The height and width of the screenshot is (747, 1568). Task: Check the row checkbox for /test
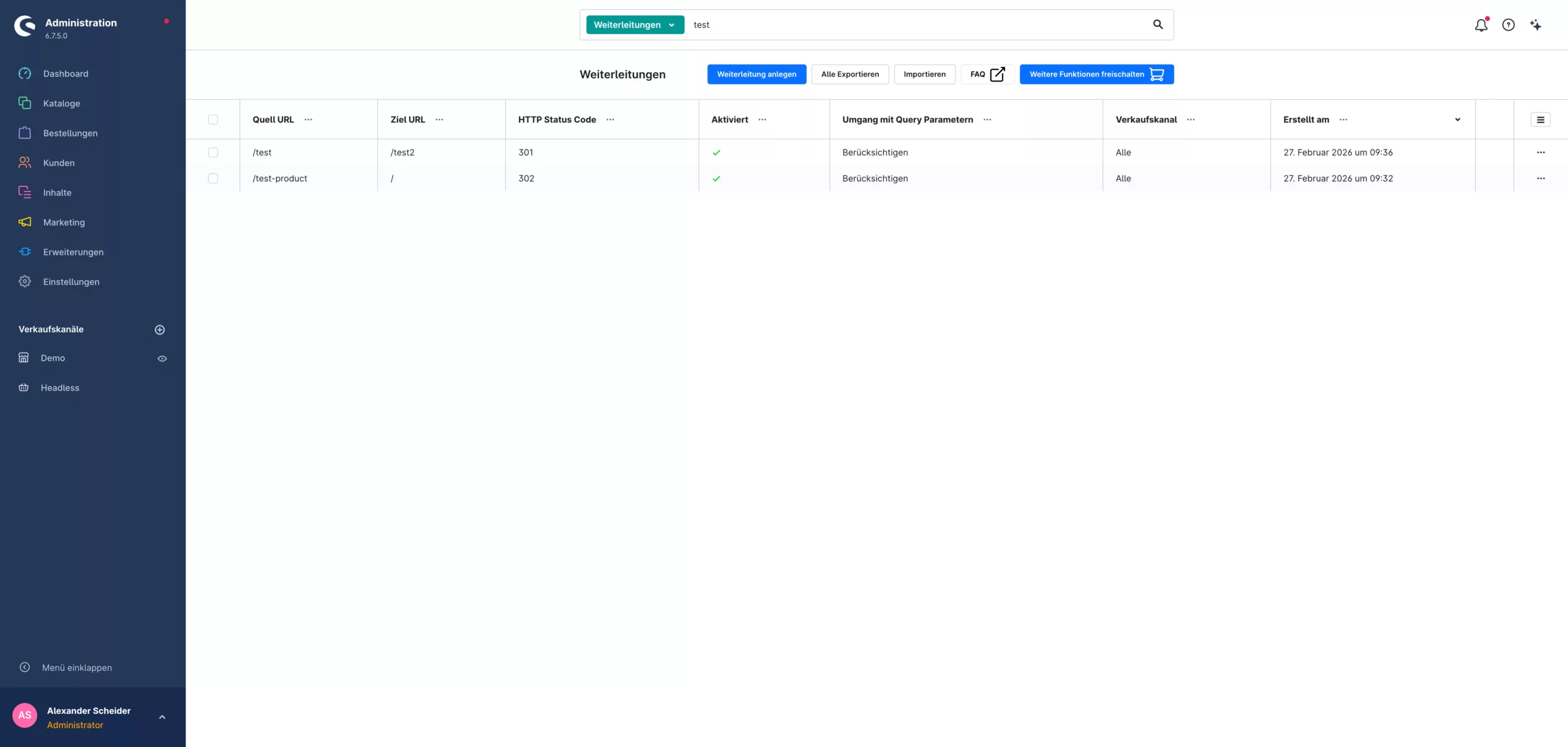click(213, 152)
